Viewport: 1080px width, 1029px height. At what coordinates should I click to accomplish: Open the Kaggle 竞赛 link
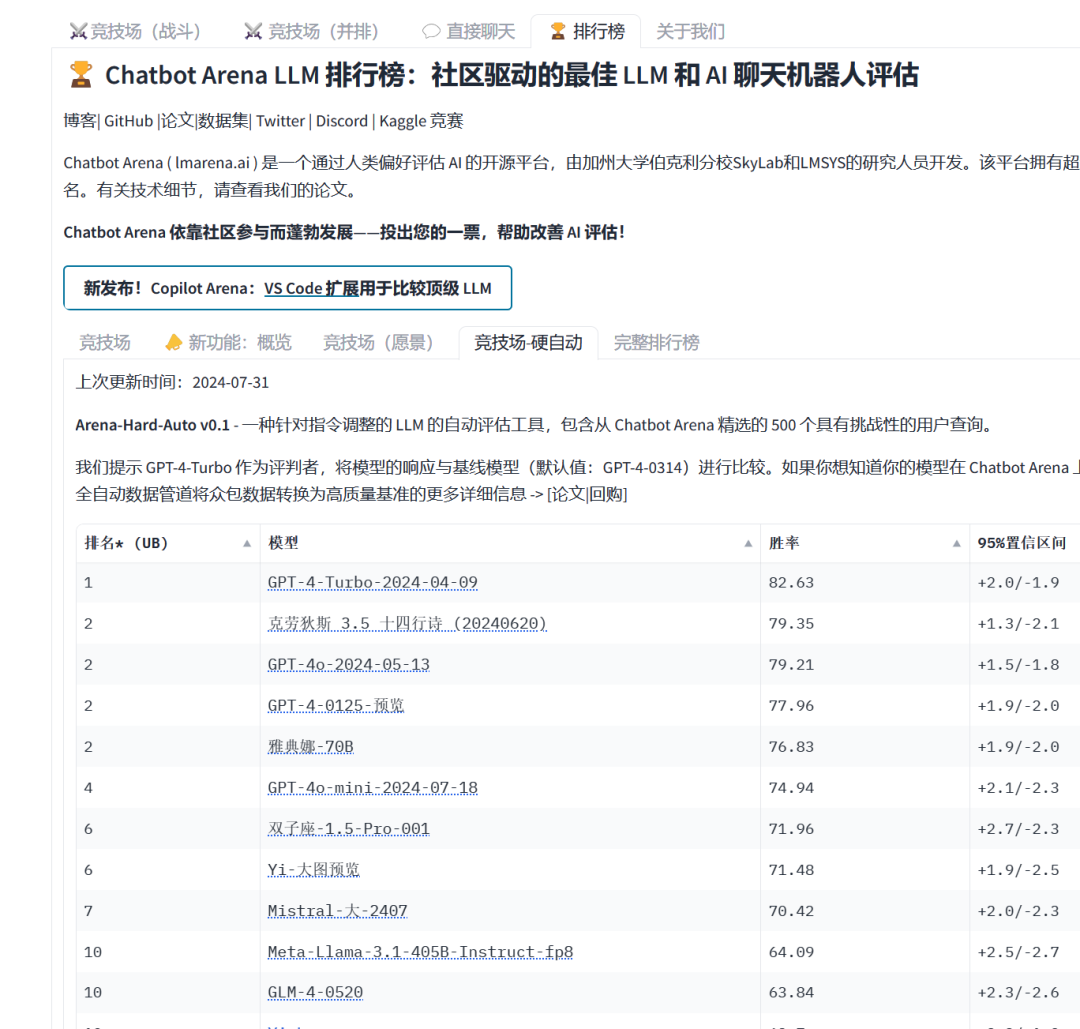click(421, 121)
